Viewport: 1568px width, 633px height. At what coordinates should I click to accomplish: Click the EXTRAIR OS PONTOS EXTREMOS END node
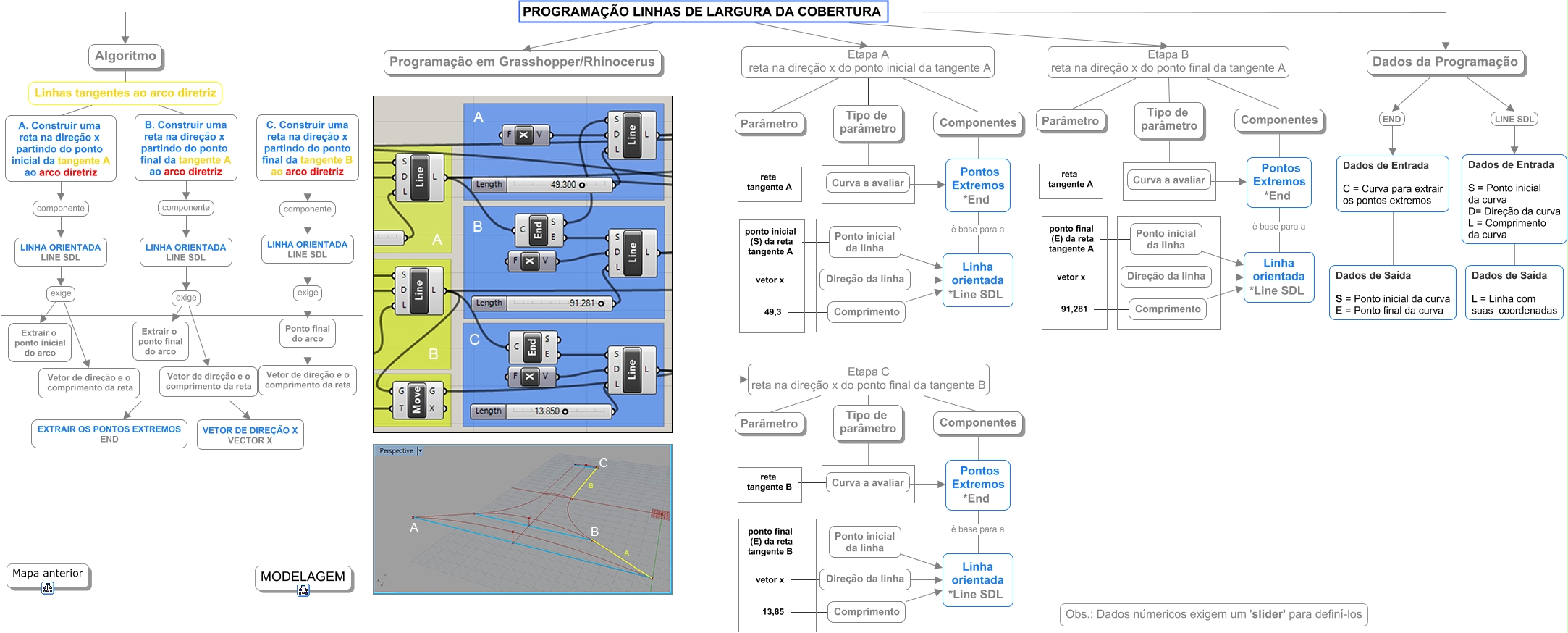(x=109, y=434)
